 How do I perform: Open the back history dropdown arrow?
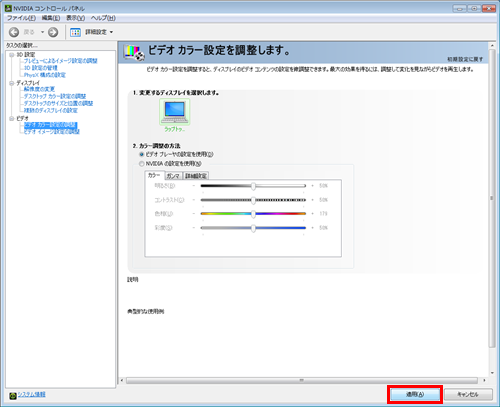point(42,32)
